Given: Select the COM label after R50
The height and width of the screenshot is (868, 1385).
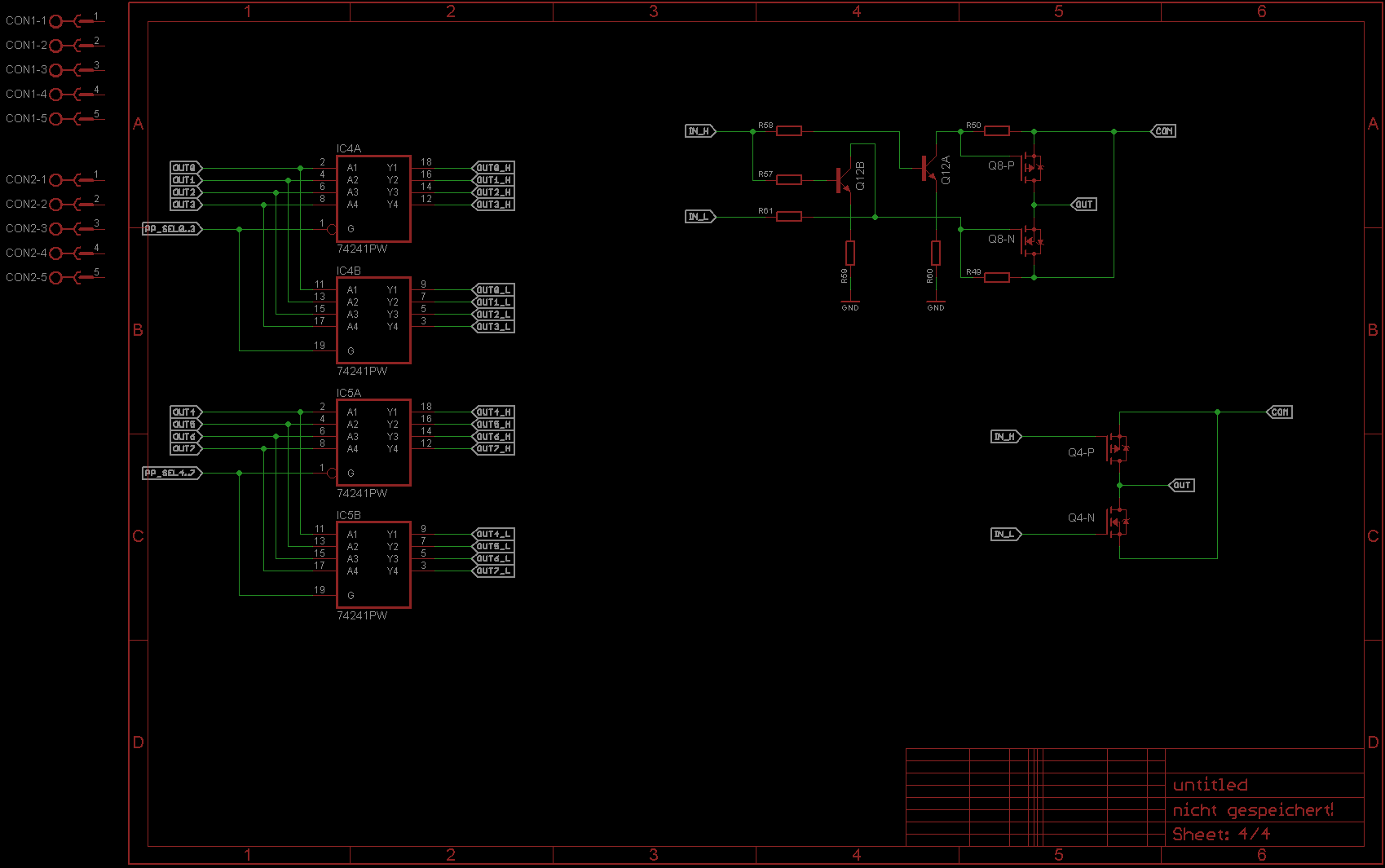Looking at the screenshot, I should tap(1163, 130).
